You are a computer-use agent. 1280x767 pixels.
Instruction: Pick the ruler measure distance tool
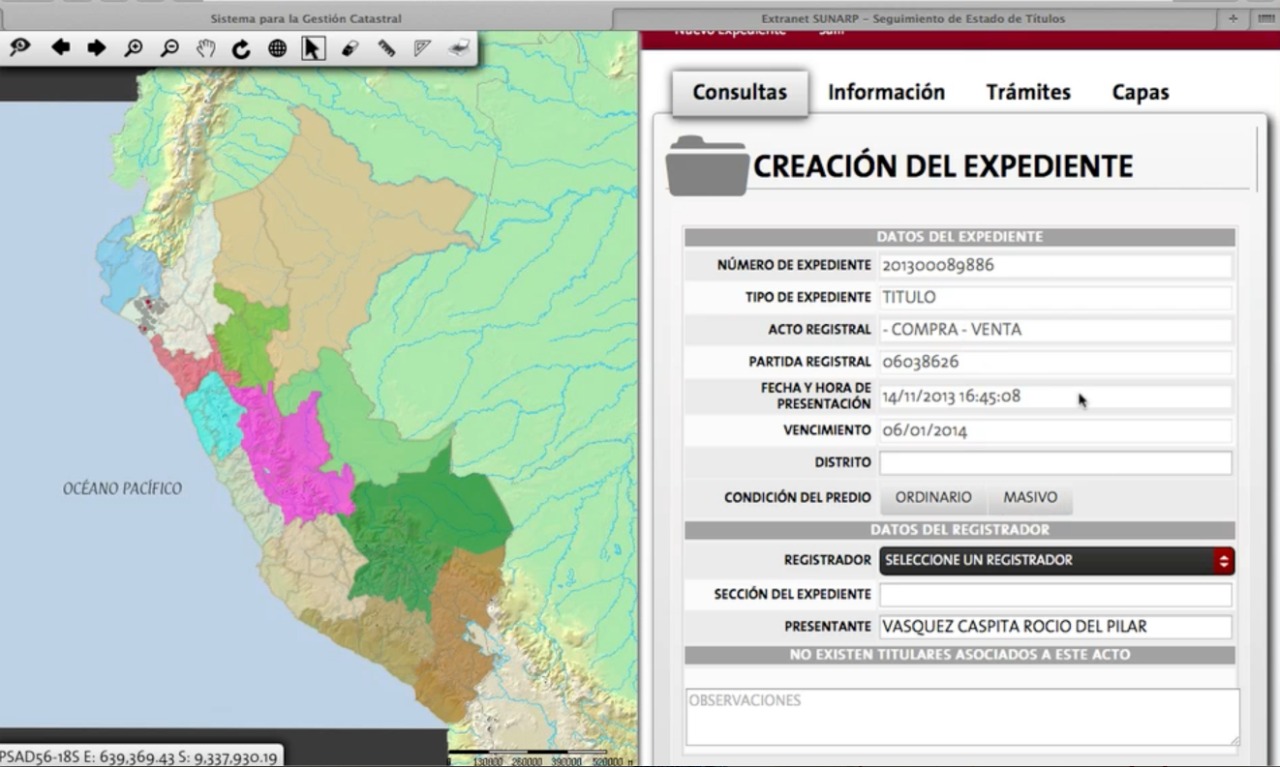pyautogui.click(x=386, y=48)
